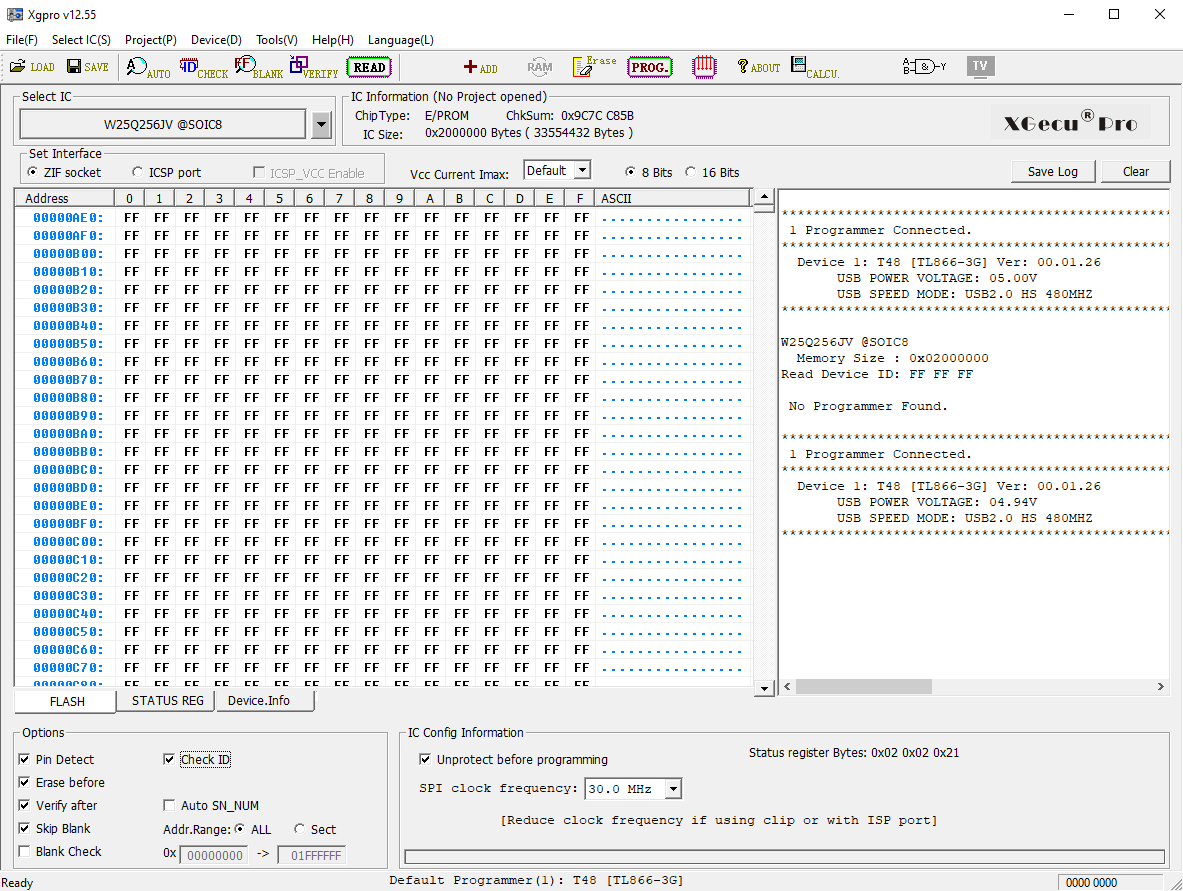Click the LOAD file toolbar icon

[x=32, y=67]
